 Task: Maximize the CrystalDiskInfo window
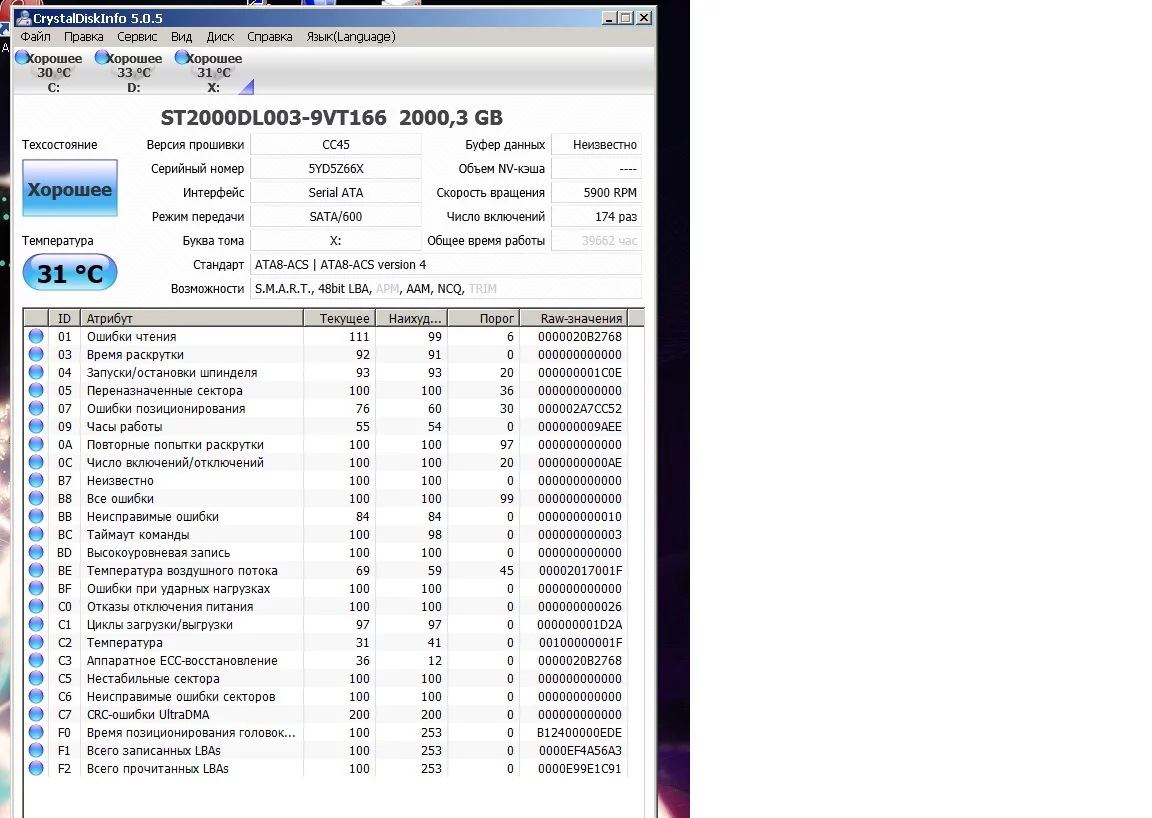pyautogui.click(x=626, y=18)
